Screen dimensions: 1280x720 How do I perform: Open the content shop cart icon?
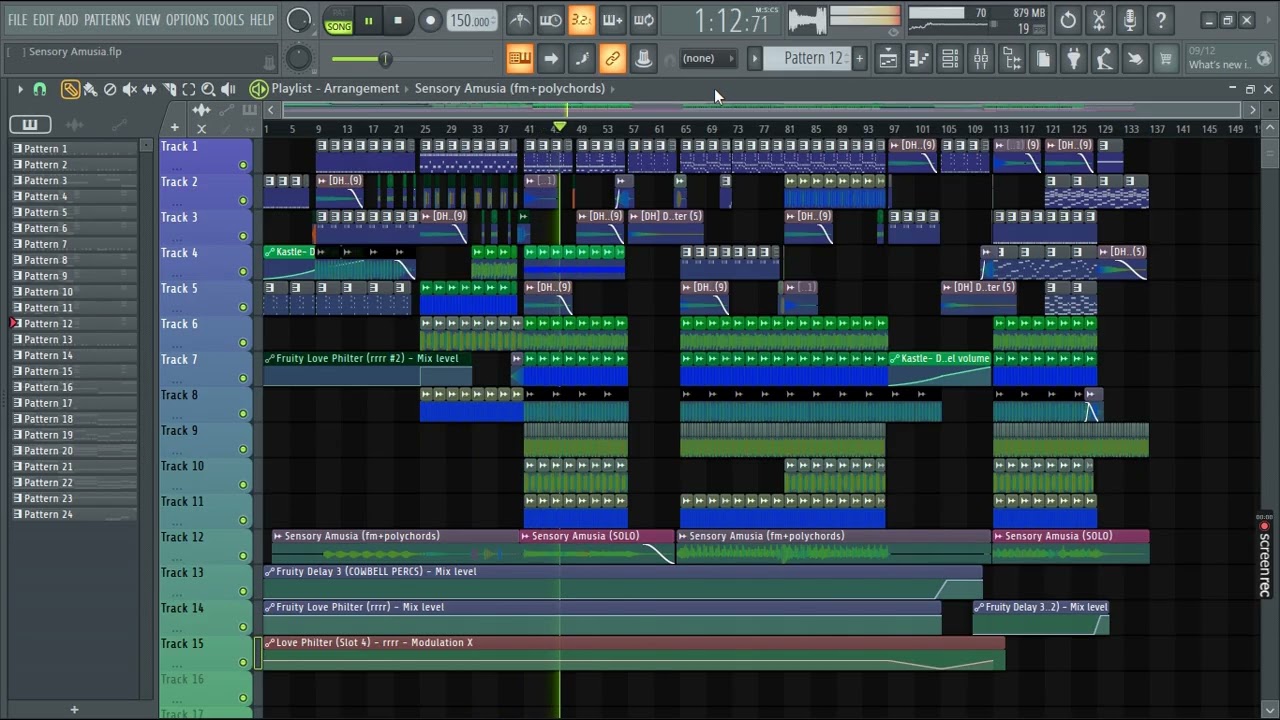pos(1166,59)
